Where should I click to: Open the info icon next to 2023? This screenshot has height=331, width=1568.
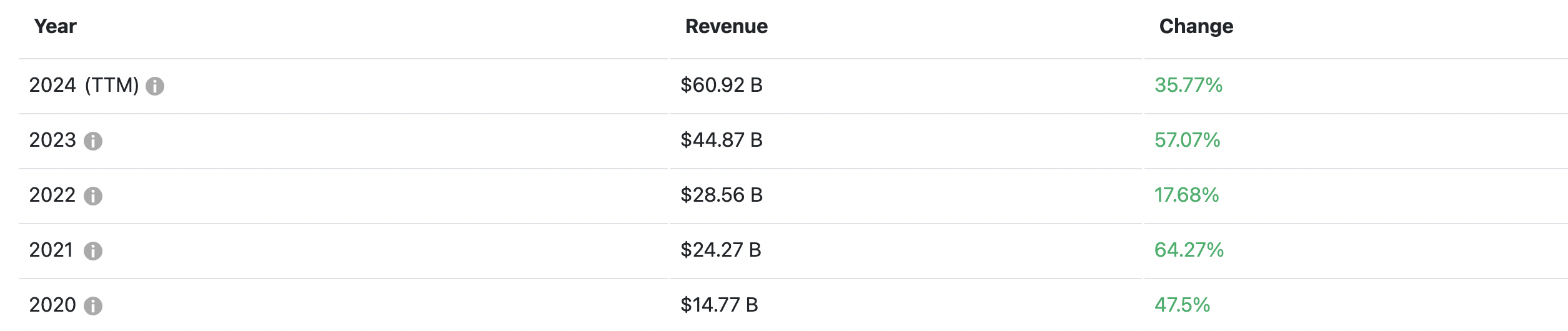click(x=93, y=141)
